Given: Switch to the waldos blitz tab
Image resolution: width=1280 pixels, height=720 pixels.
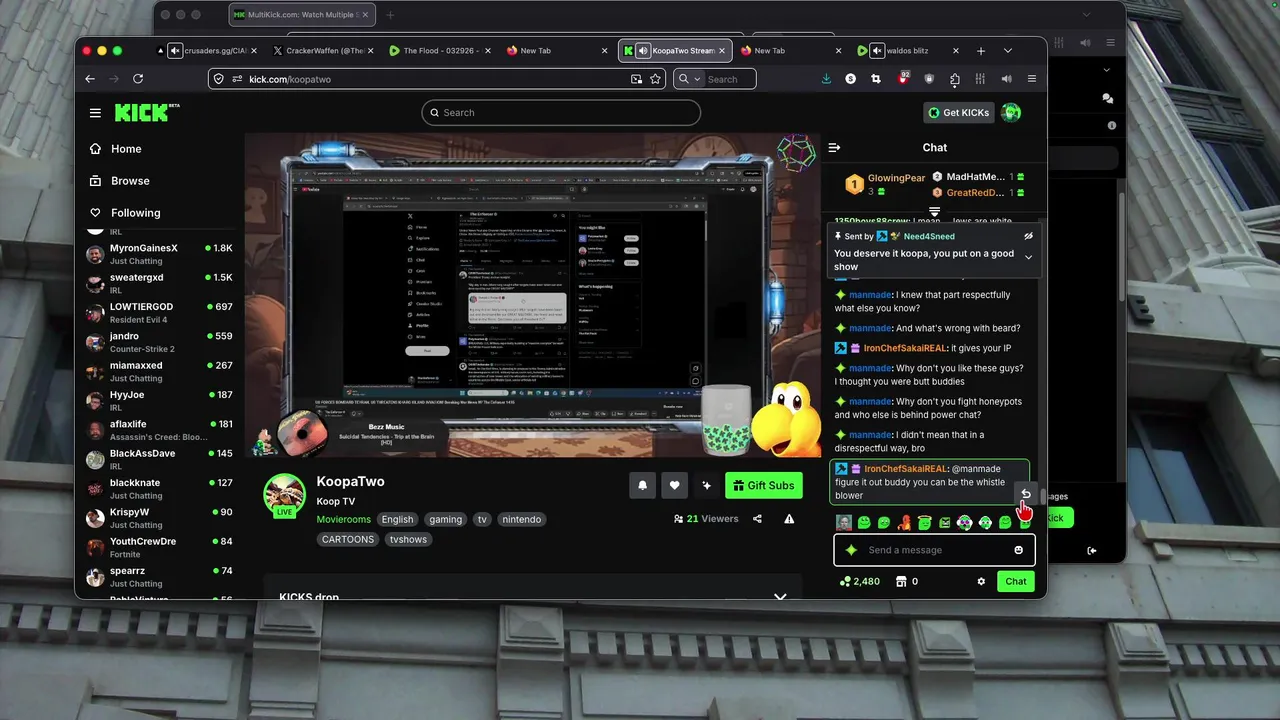Looking at the screenshot, I should pos(908,51).
